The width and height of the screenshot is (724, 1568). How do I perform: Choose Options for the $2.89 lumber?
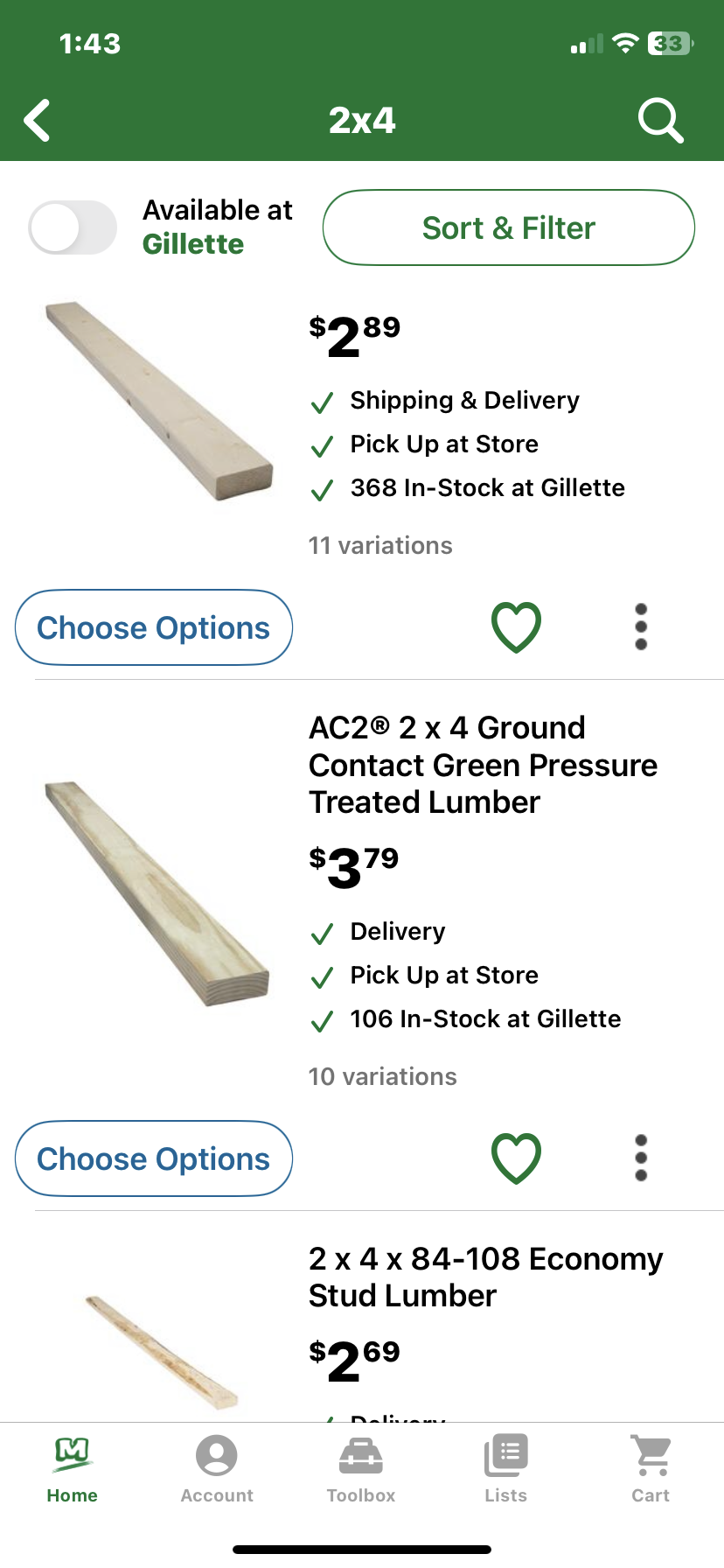coord(154,627)
